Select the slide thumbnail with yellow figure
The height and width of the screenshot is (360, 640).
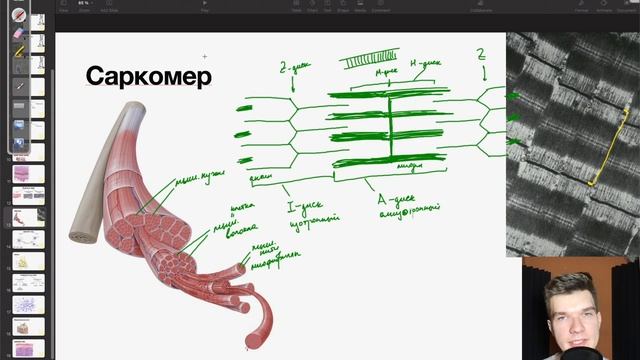29,261
